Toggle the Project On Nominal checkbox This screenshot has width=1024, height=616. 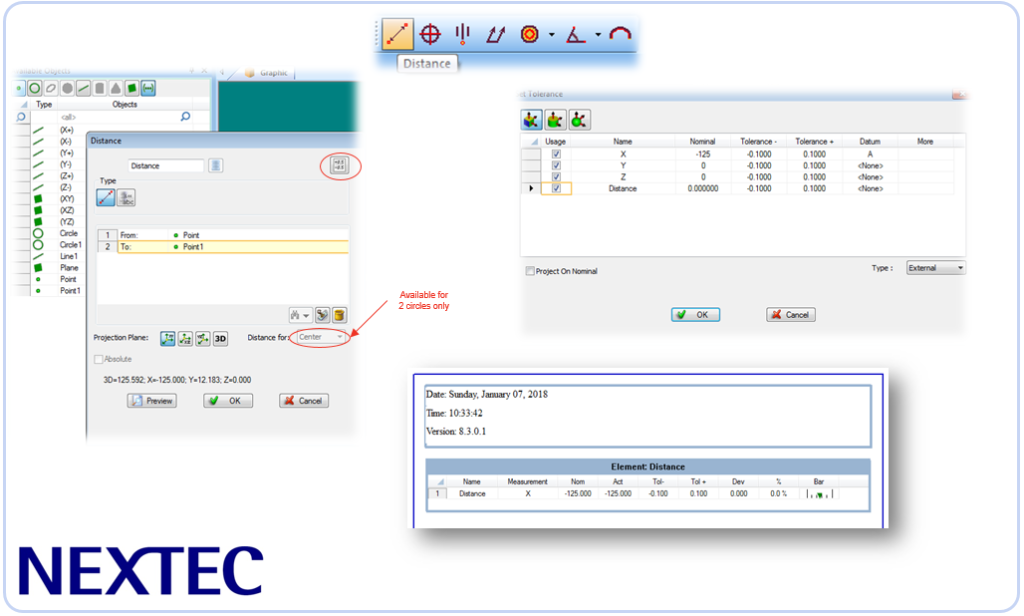[530, 271]
